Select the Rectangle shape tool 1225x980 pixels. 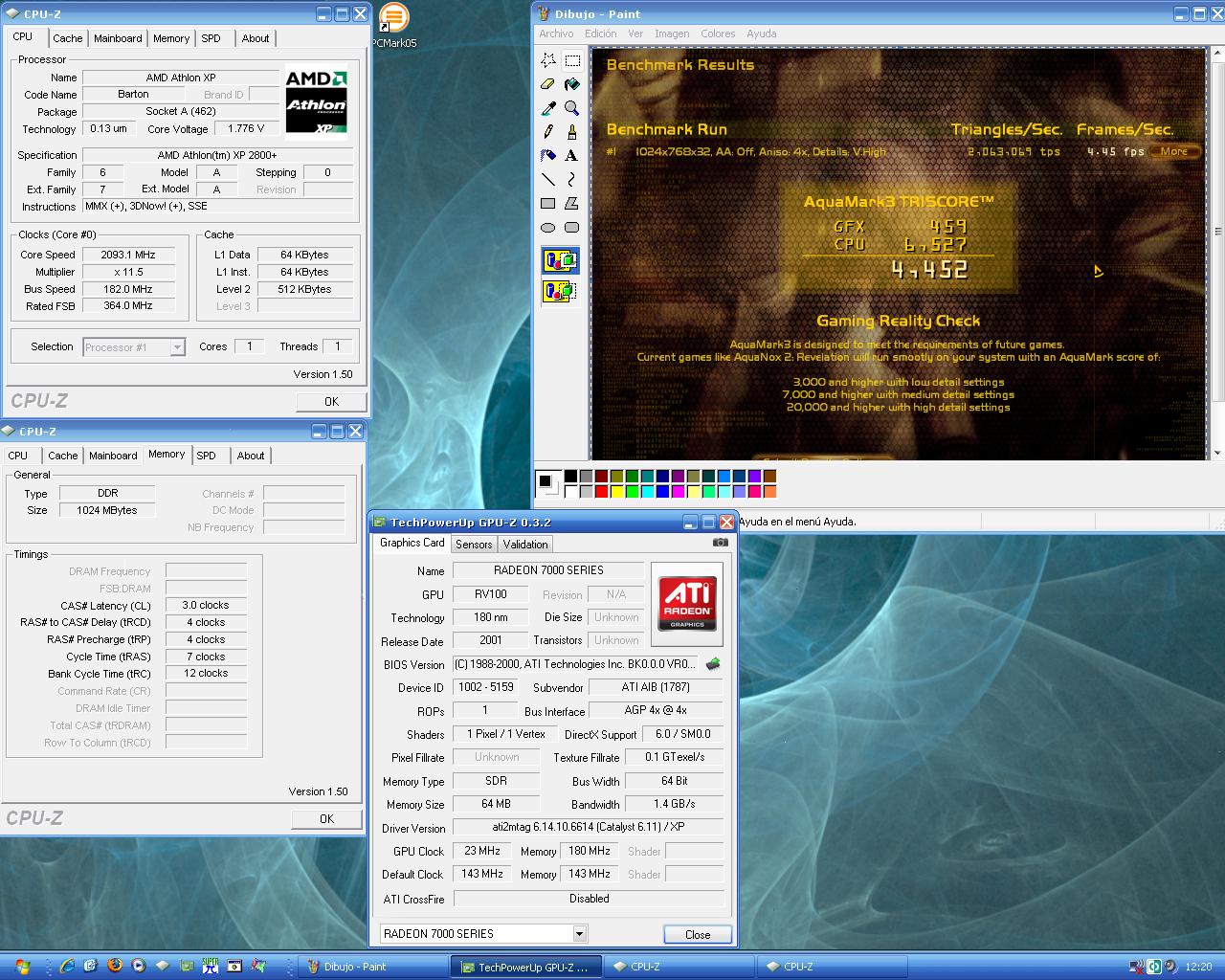click(x=548, y=203)
